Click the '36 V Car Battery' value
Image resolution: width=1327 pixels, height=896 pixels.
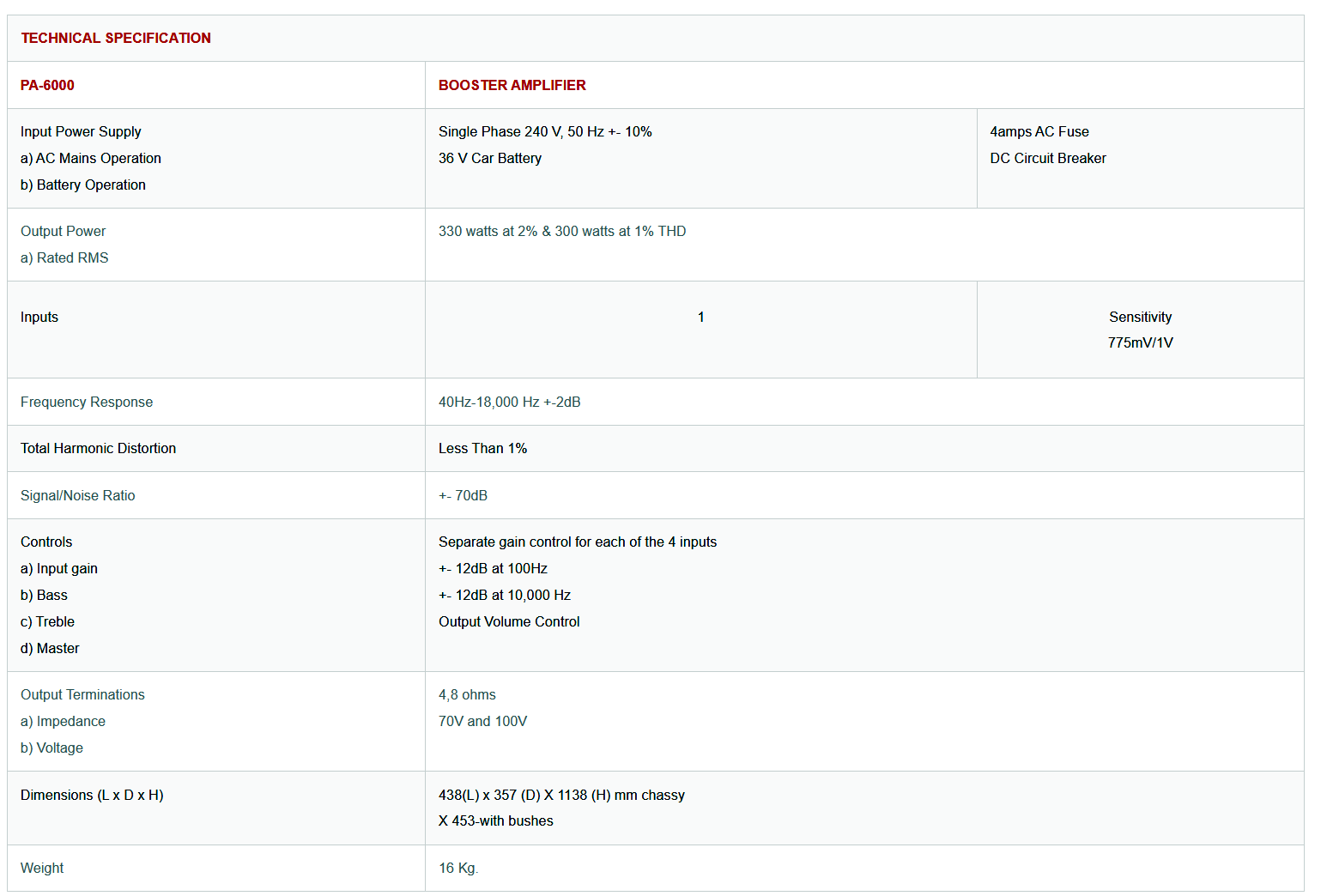pyautogui.click(x=489, y=158)
